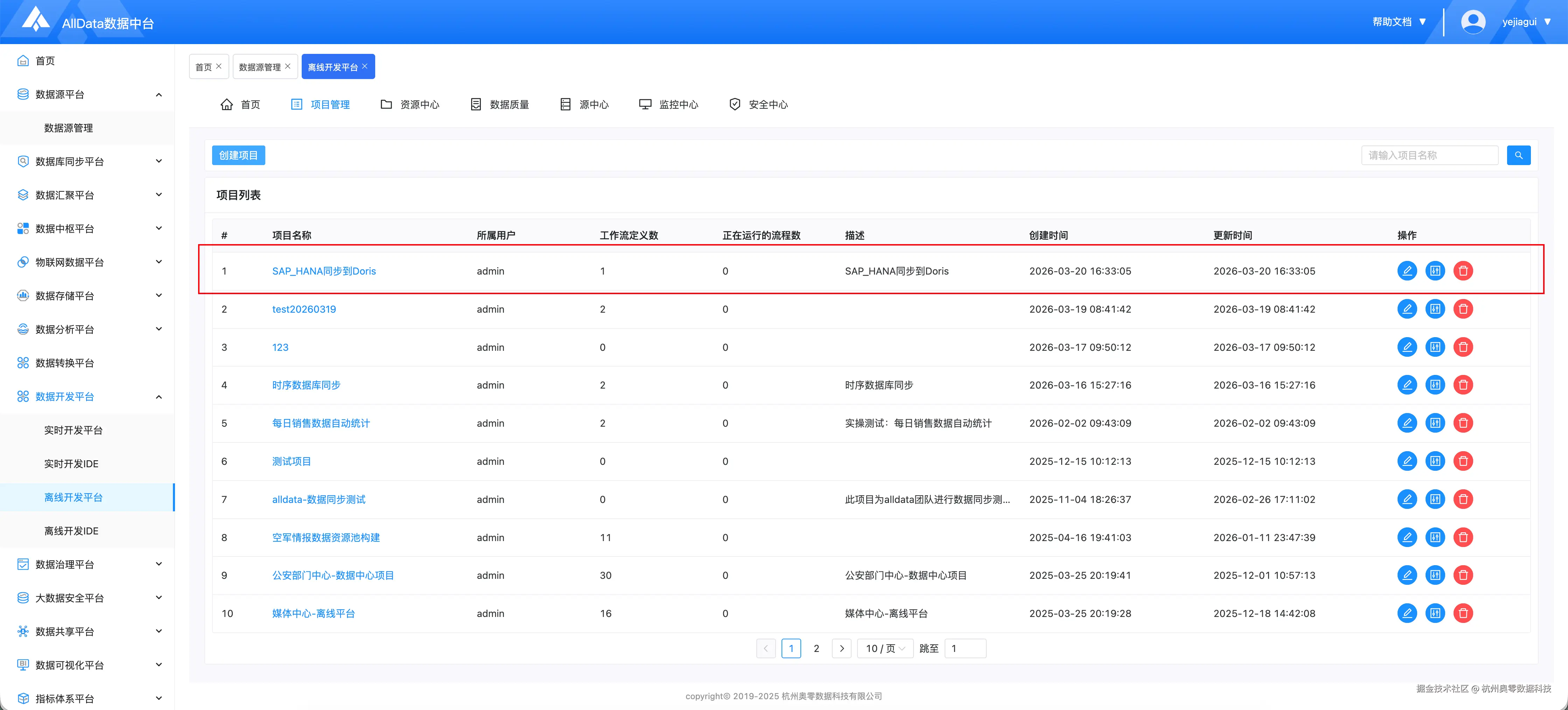
Task: Go to page 2 of the project list
Action: click(816, 648)
